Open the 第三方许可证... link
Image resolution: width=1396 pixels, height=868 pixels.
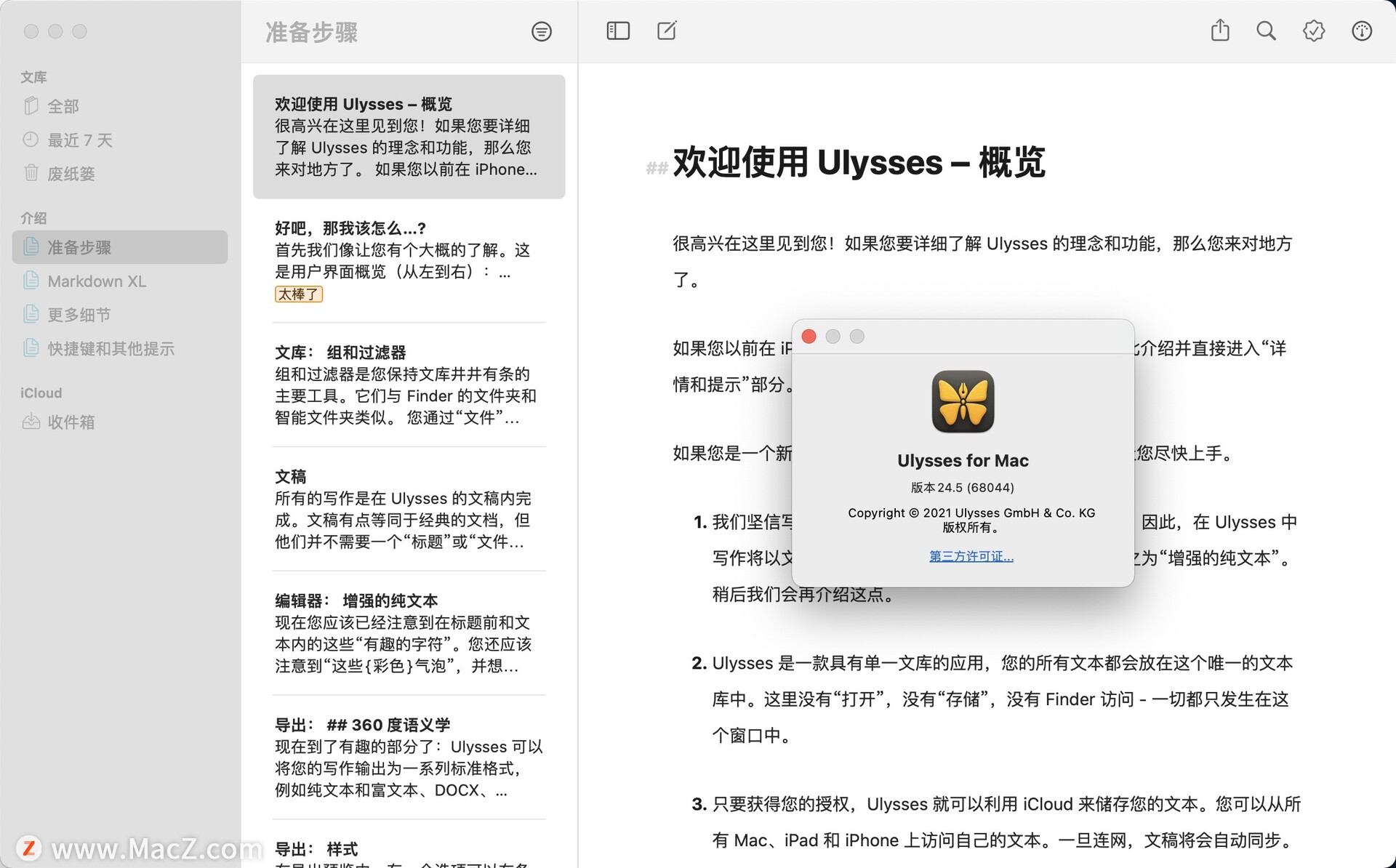(x=971, y=556)
